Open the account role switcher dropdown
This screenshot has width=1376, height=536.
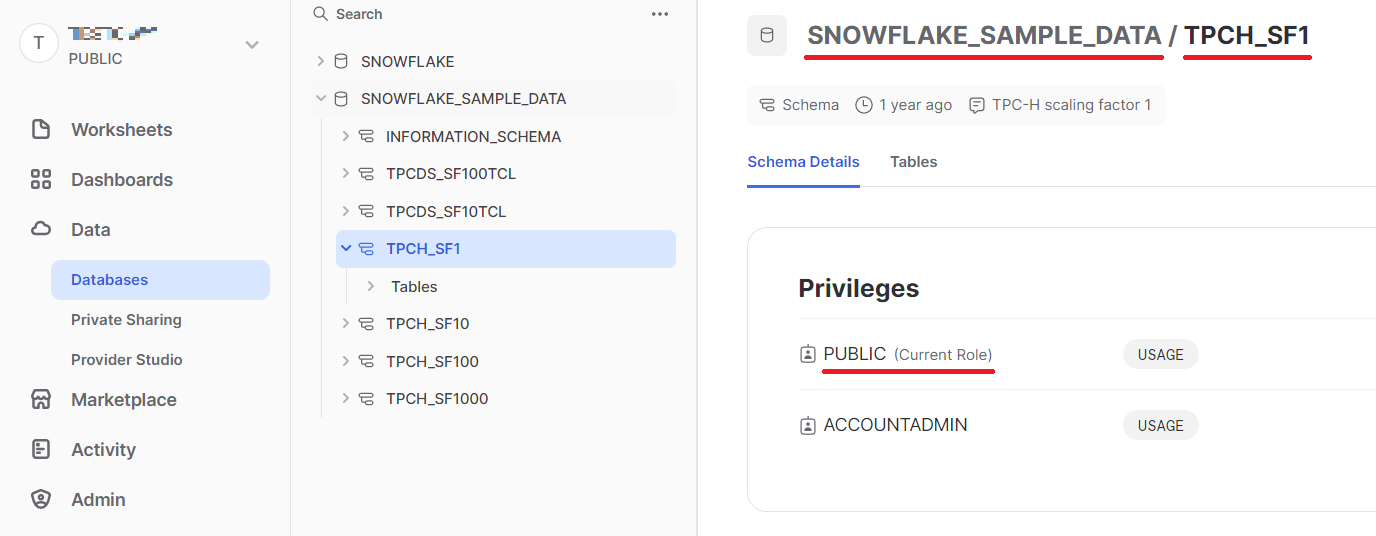coord(252,44)
